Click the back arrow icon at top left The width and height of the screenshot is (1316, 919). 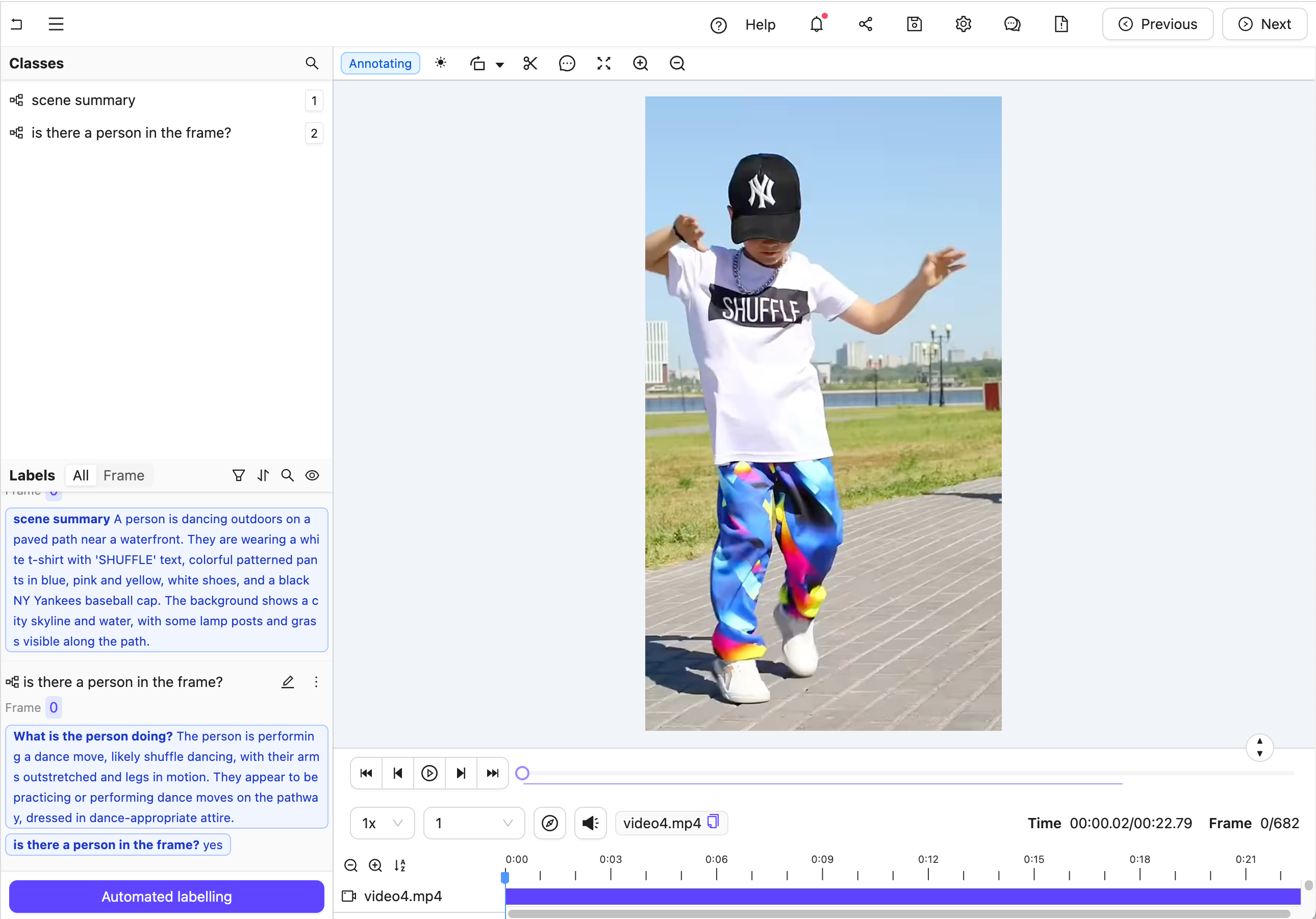(17, 24)
